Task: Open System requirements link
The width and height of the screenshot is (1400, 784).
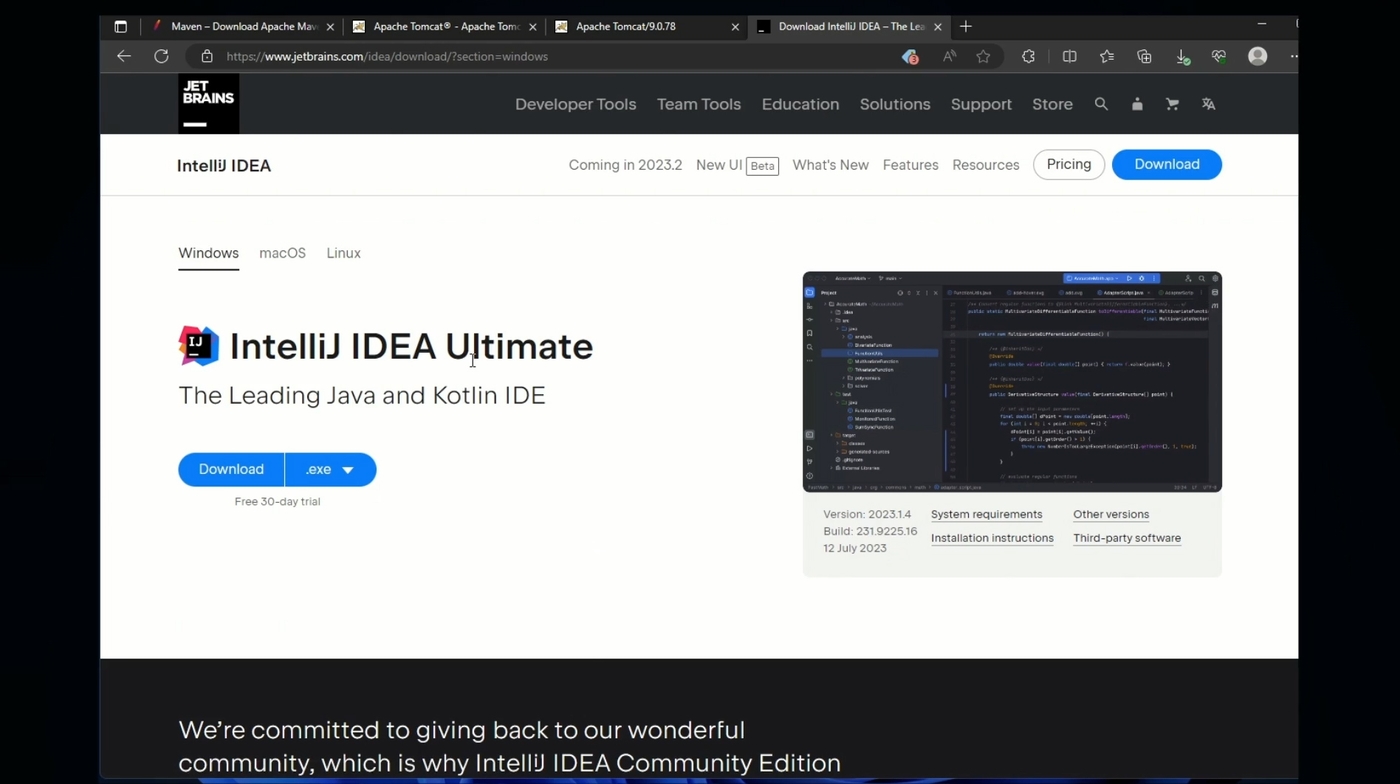Action: [986, 514]
